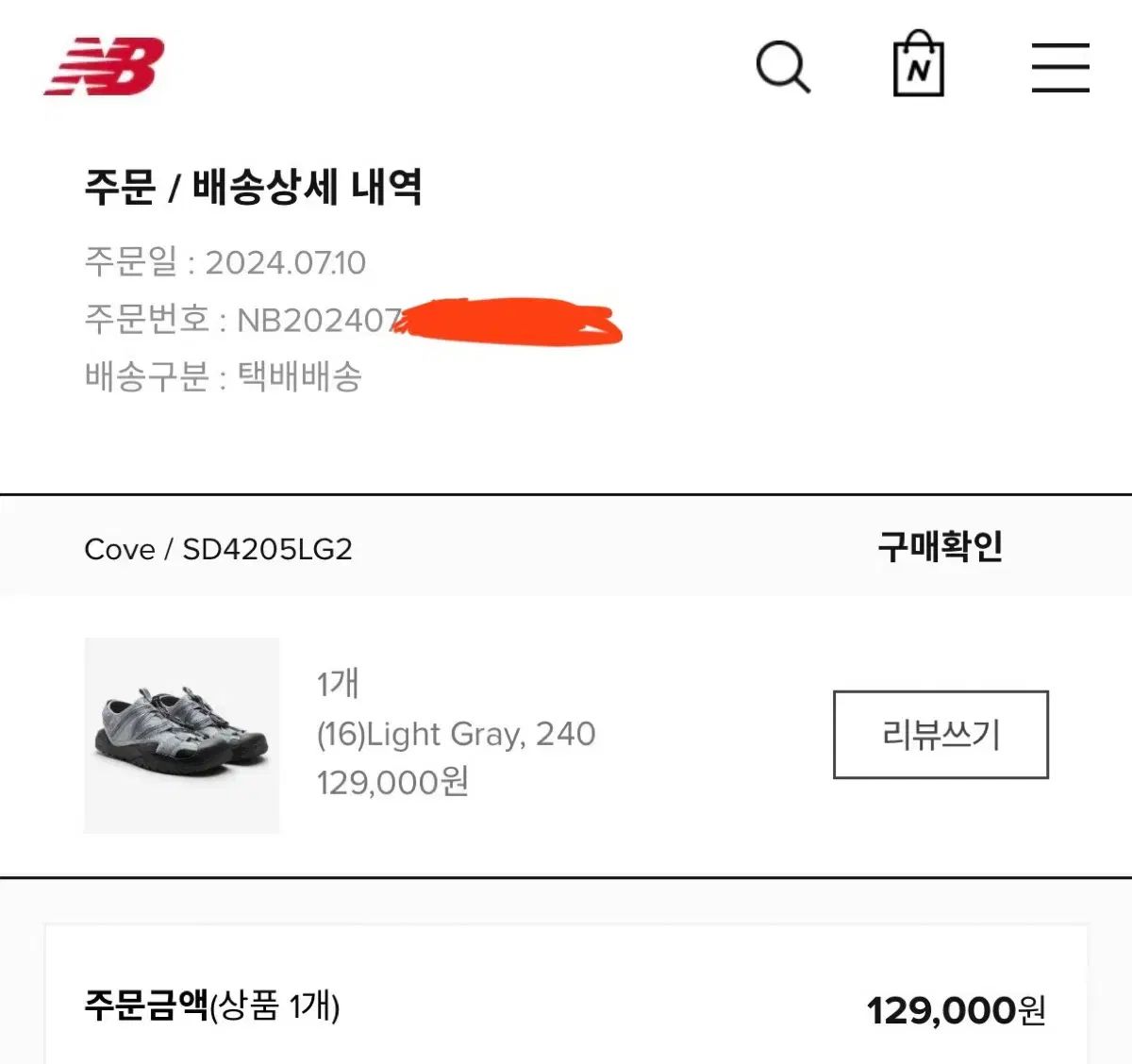
Task: Open the search magnifier icon
Action: pyautogui.click(x=783, y=67)
